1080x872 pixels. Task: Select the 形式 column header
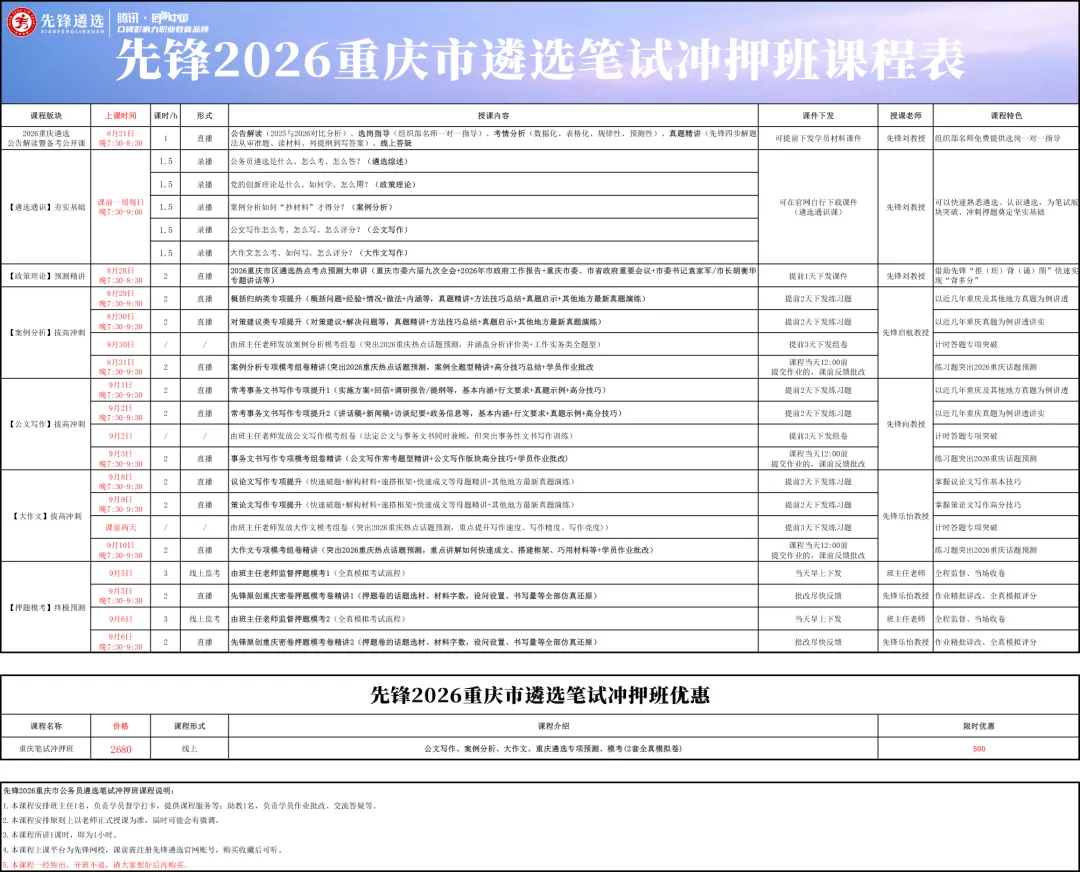(205, 116)
